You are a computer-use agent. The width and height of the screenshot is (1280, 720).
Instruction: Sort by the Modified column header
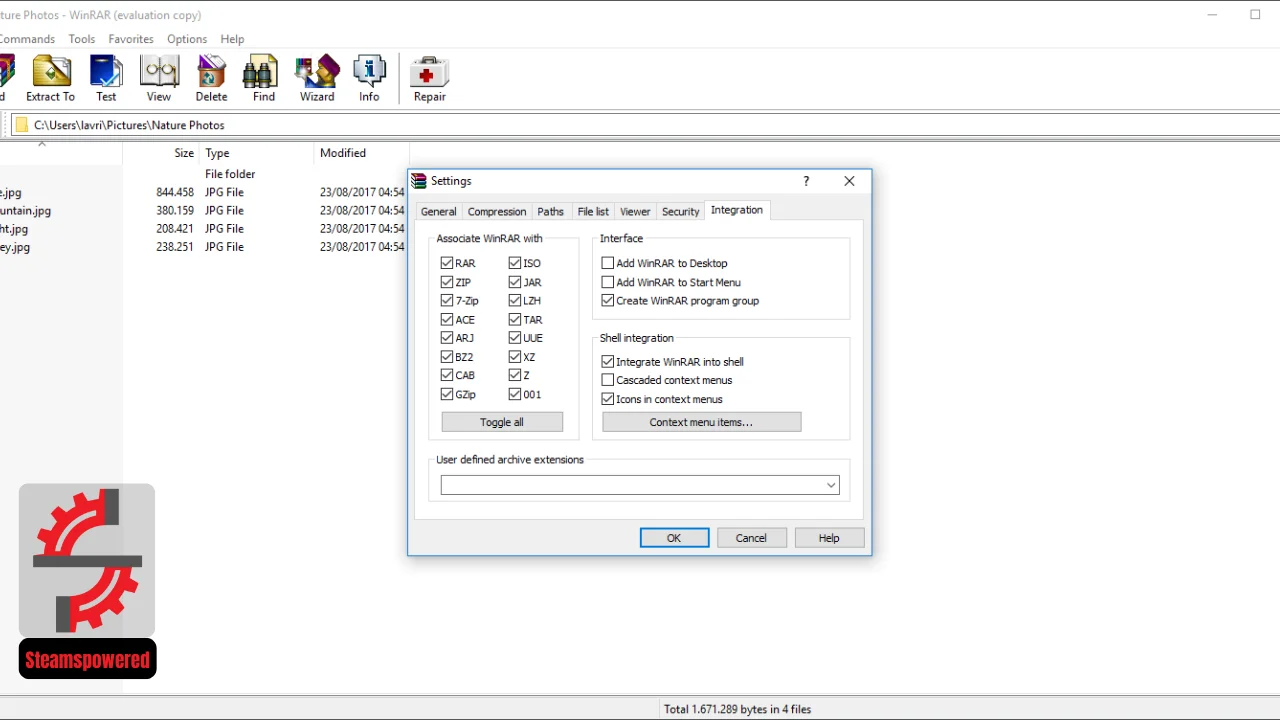[x=343, y=153]
